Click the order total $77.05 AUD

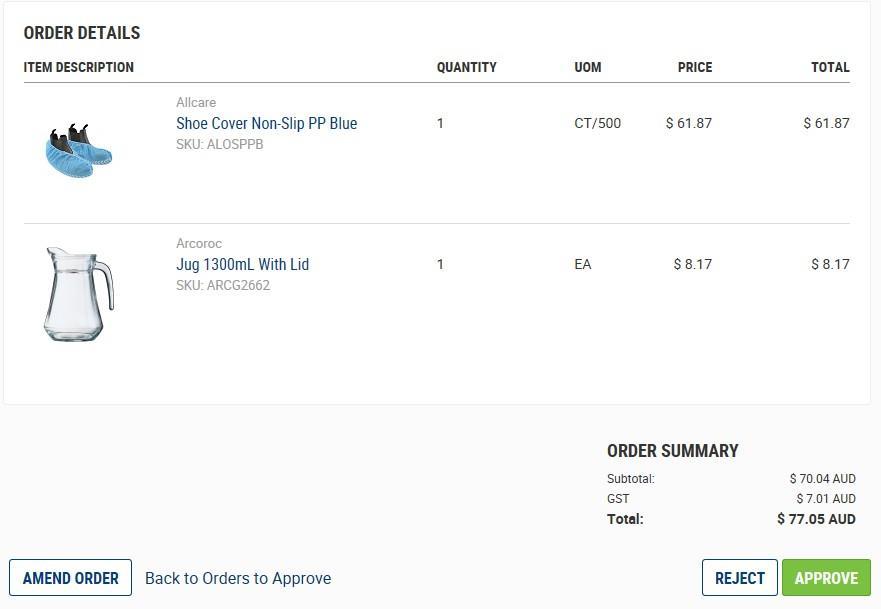(x=816, y=519)
